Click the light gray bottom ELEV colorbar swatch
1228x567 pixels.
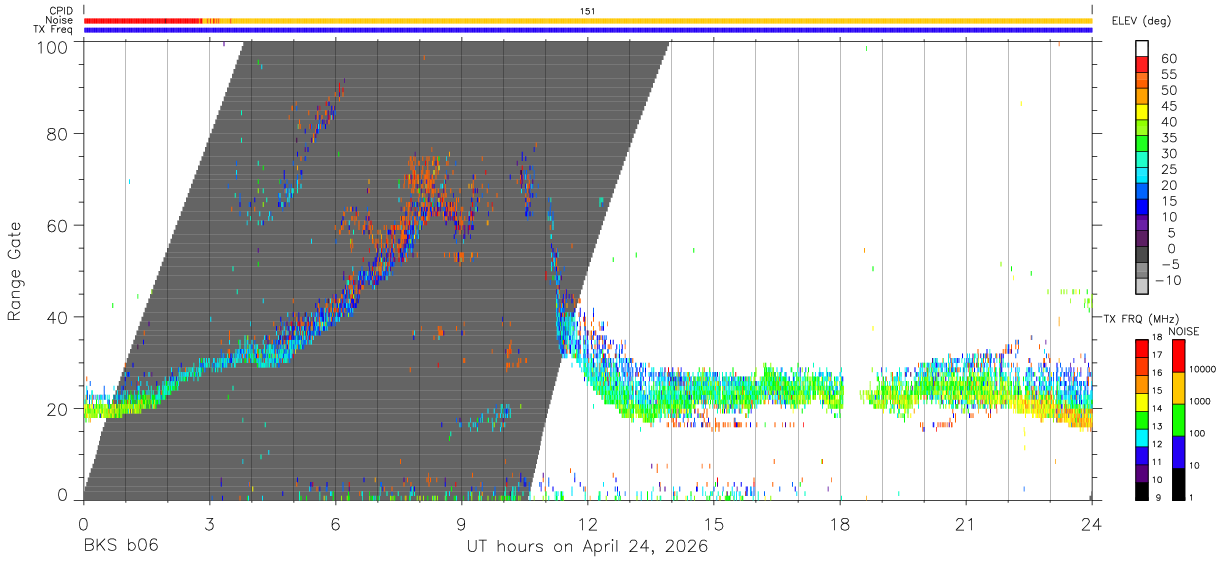[1142, 288]
